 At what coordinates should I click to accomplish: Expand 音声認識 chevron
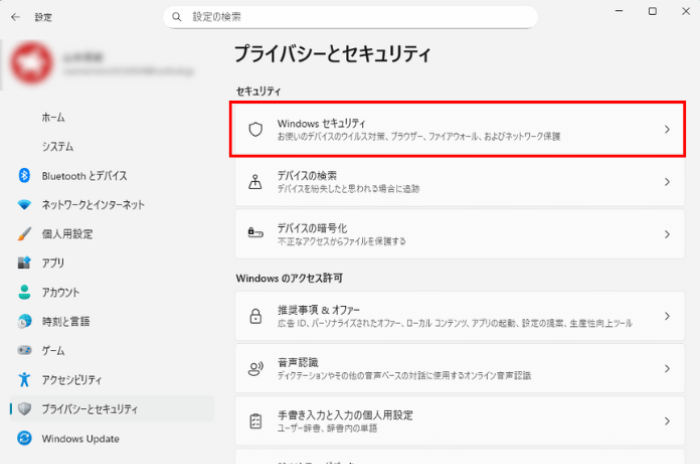(667, 368)
